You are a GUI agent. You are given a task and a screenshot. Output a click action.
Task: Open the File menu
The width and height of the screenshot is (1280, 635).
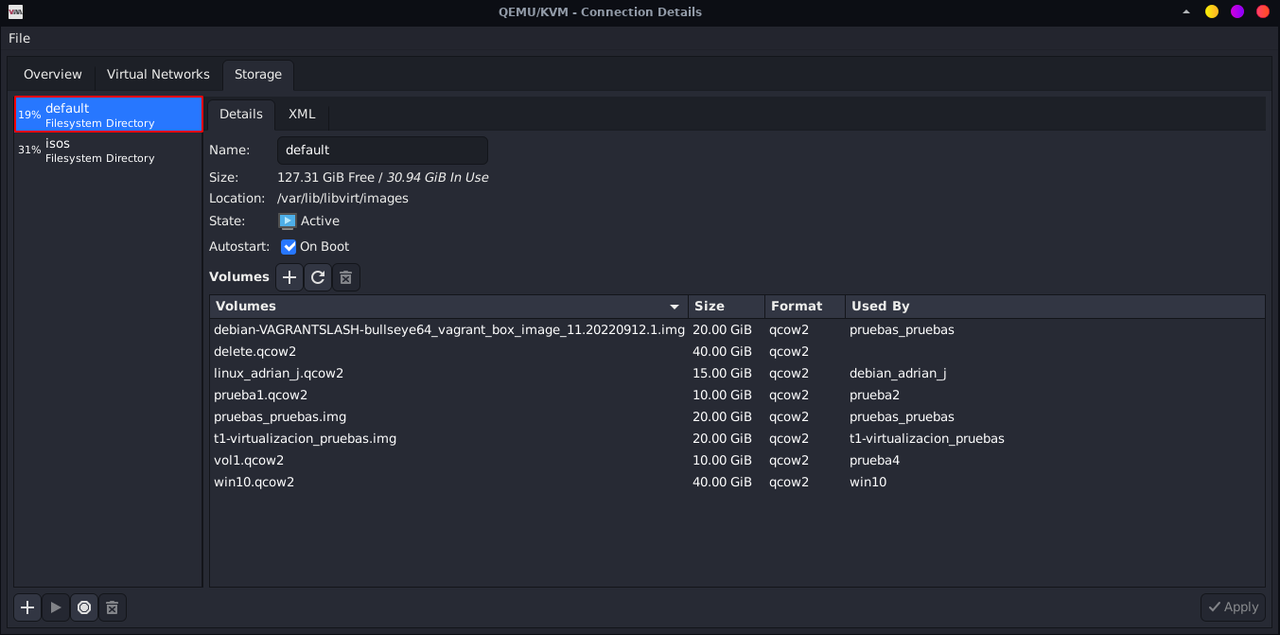(x=19, y=38)
